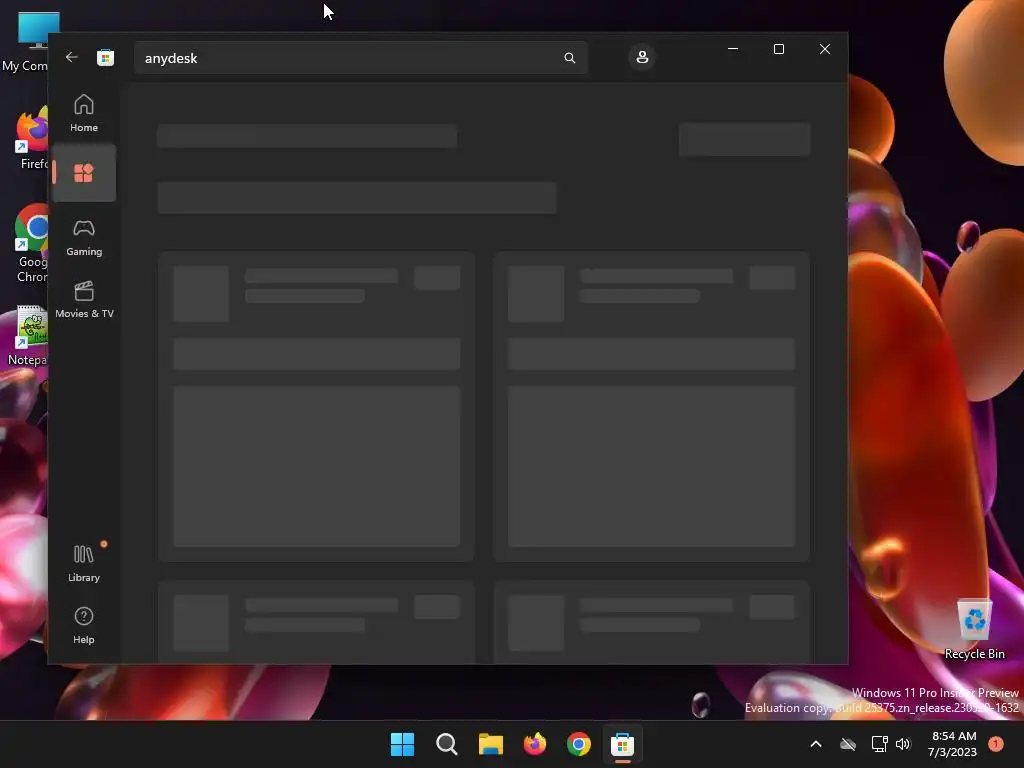This screenshot has height=768, width=1024.
Task: Open the user account profile icon
Action: [x=642, y=57]
